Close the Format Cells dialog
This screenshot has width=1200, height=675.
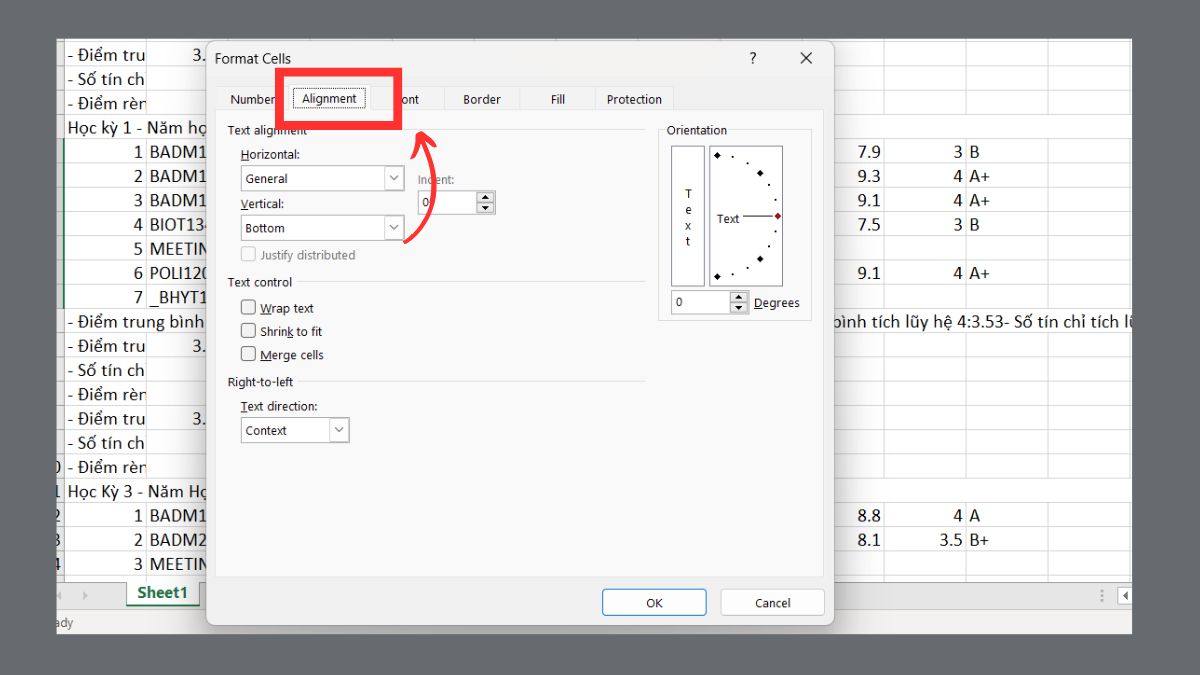[806, 58]
